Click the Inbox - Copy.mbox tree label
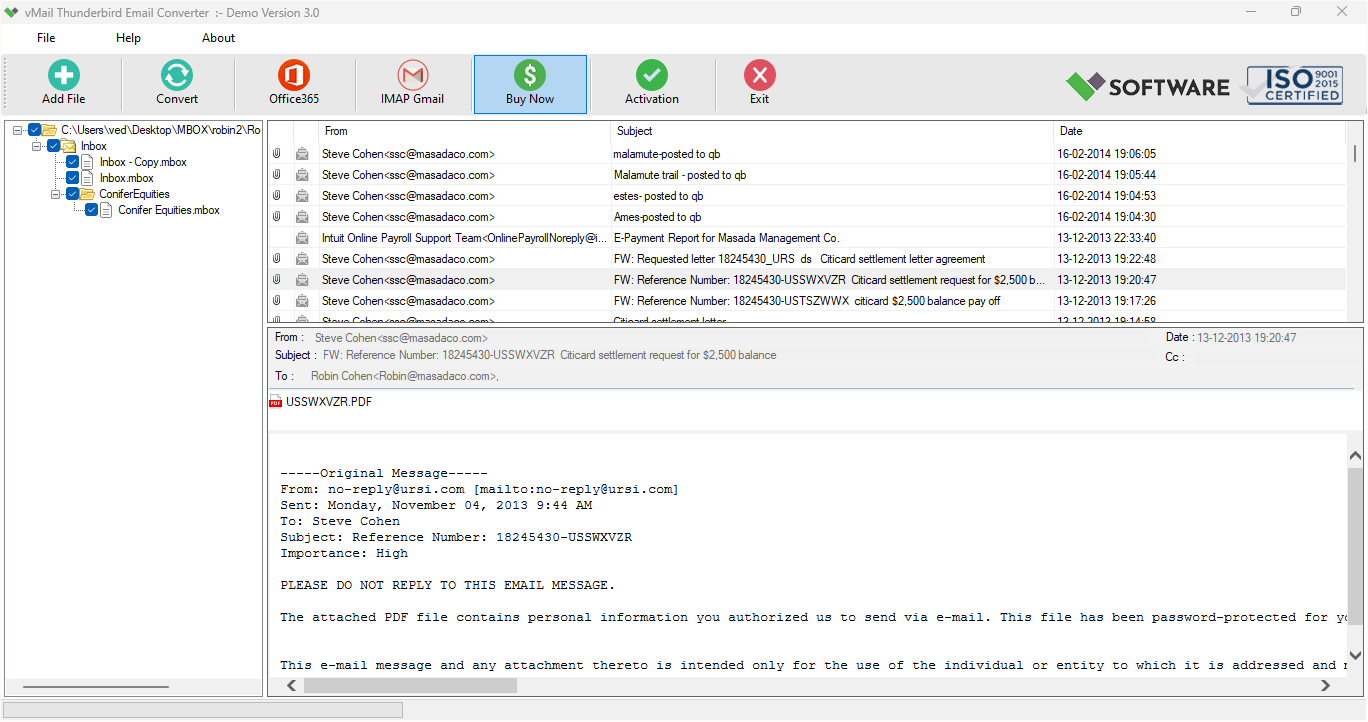The width and height of the screenshot is (1368, 722). click(x=143, y=162)
